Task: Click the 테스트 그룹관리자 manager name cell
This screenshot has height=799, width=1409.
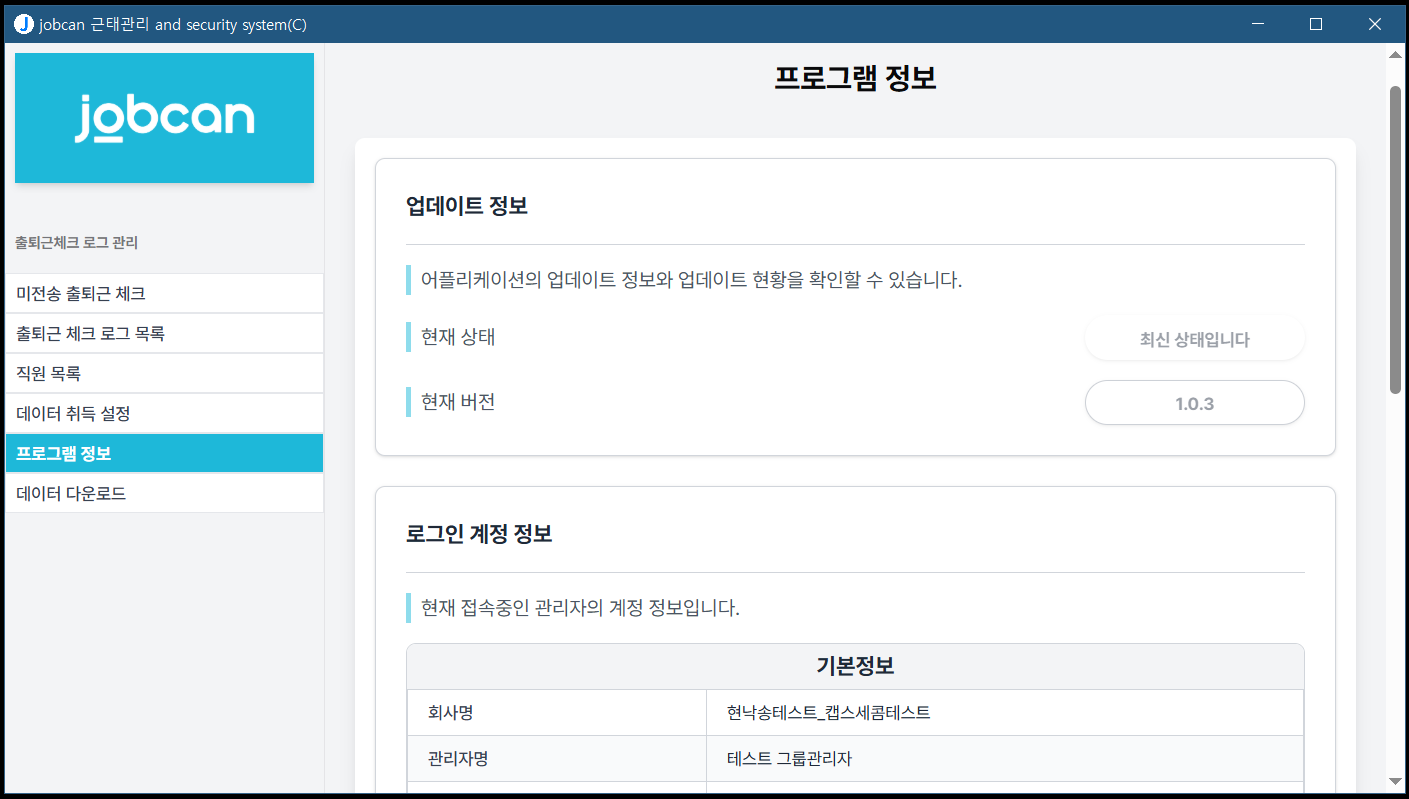Action: pos(789,759)
